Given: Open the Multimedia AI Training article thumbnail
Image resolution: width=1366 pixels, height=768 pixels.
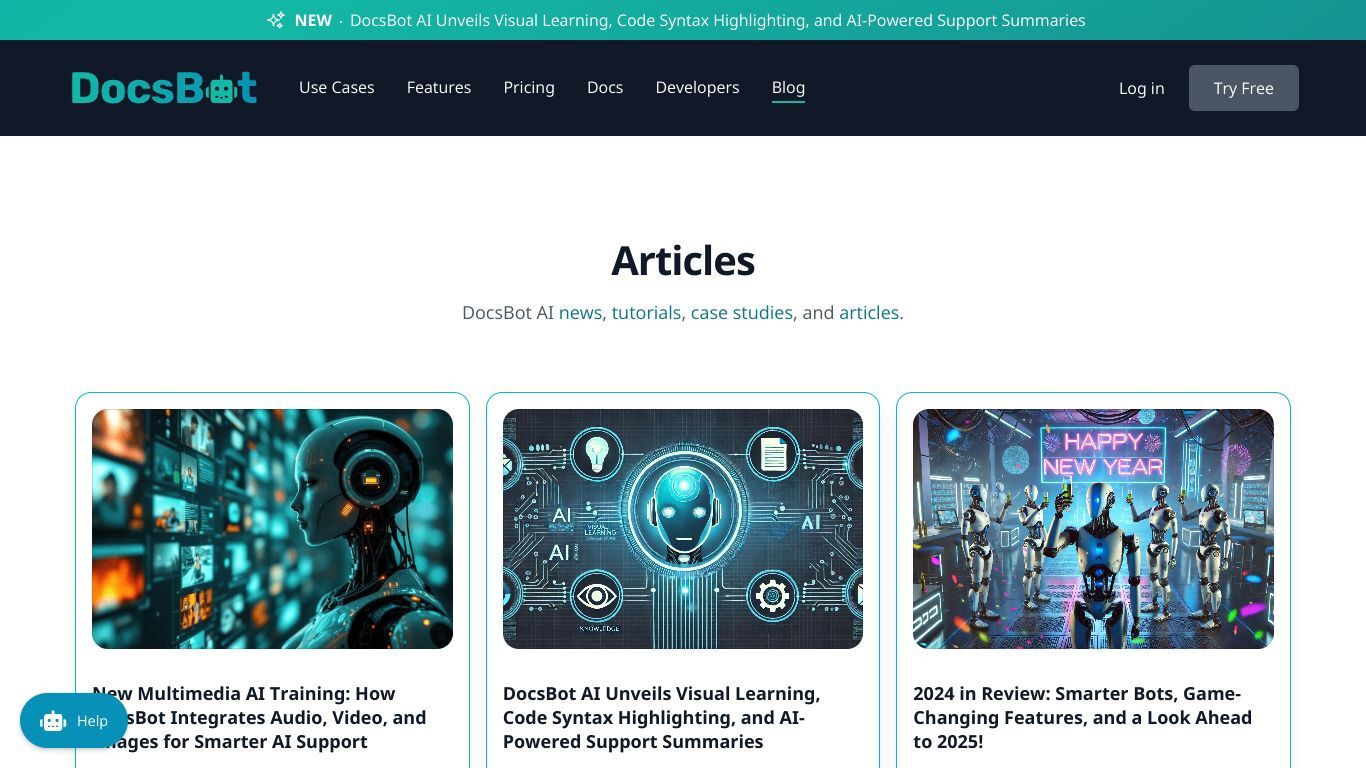Looking at the screenshot, I should coord(272,529).
